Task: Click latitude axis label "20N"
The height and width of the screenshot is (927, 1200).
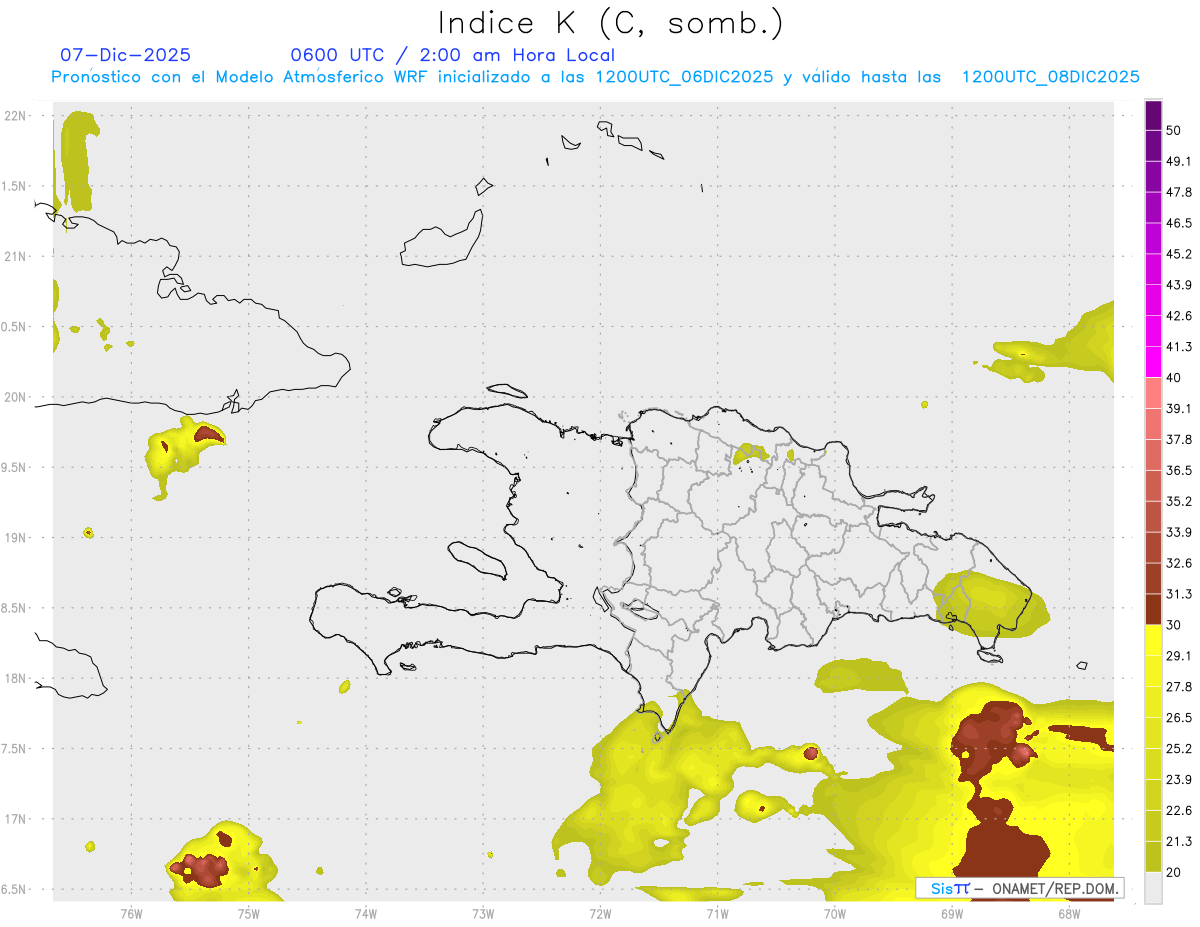Action: click(16, 397)
